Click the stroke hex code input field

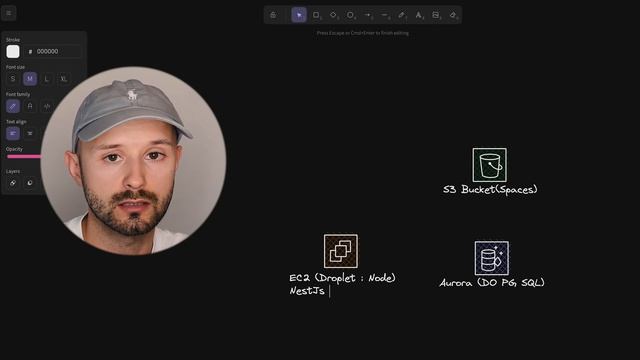[x=52, y=51]
